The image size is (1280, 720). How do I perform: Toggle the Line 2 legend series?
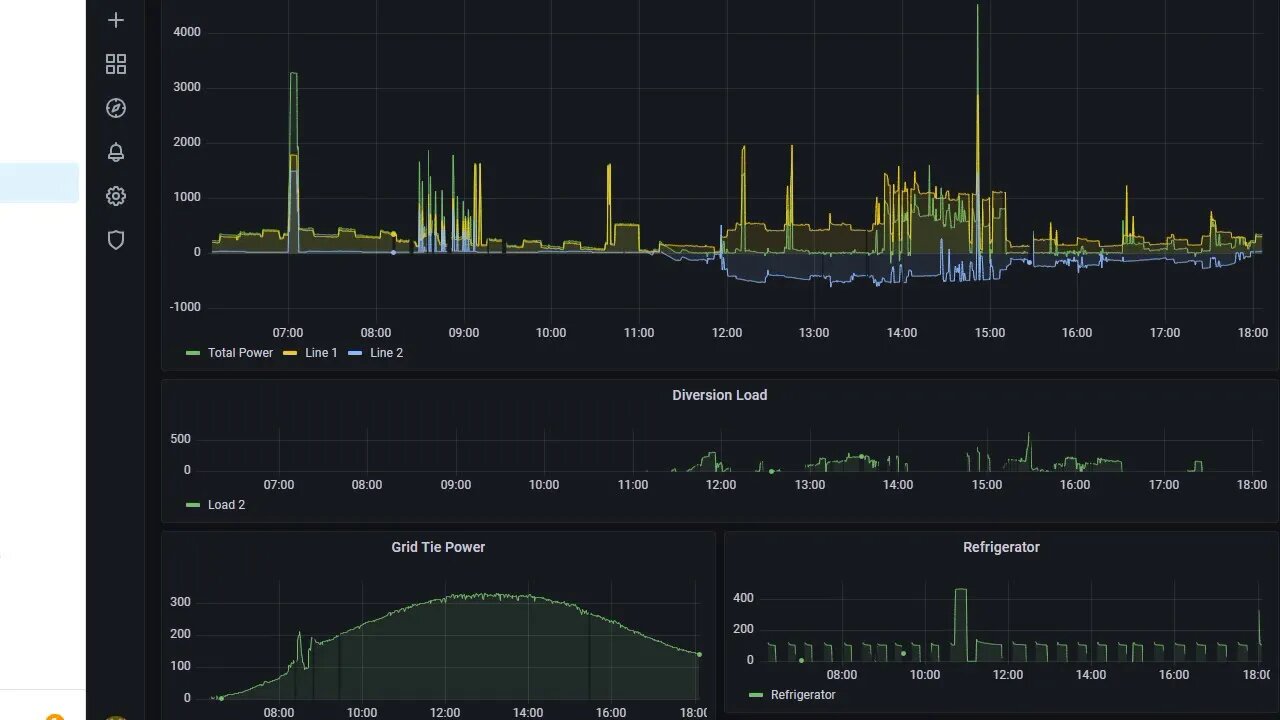click(386, 353)
